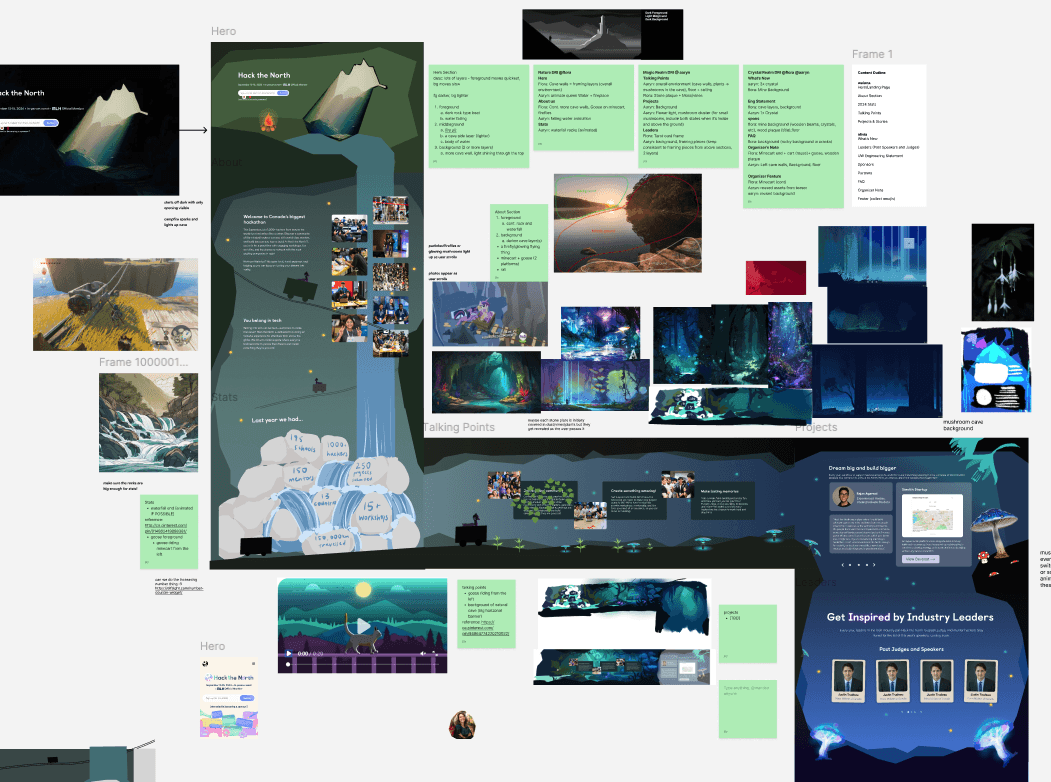The image size is (1051, 782).
Task: Click the 'Hack the North' title in Hero frame
Action: (264, 75)
